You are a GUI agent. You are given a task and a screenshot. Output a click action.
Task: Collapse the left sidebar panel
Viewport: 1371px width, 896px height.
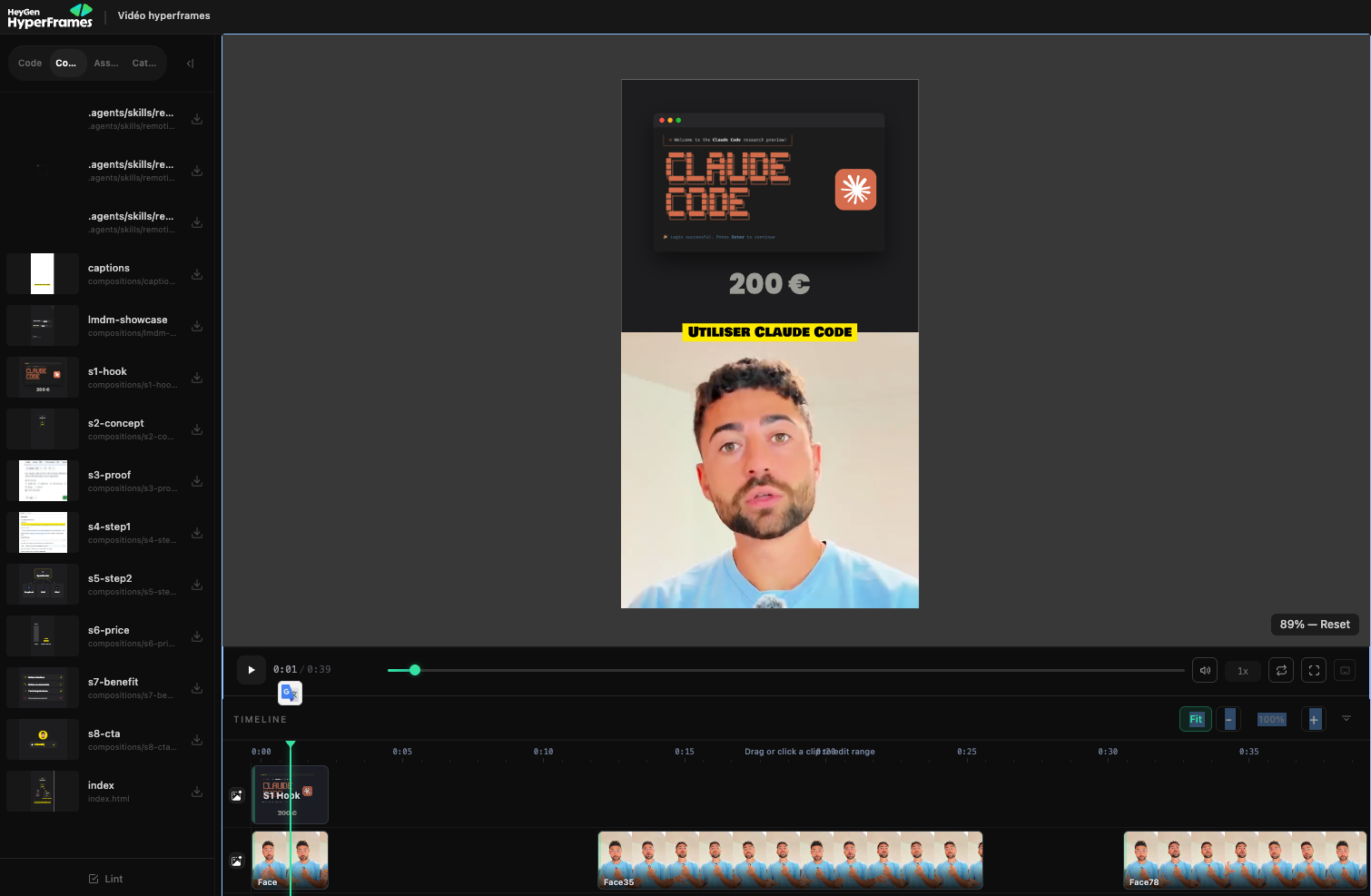point(190,64)
